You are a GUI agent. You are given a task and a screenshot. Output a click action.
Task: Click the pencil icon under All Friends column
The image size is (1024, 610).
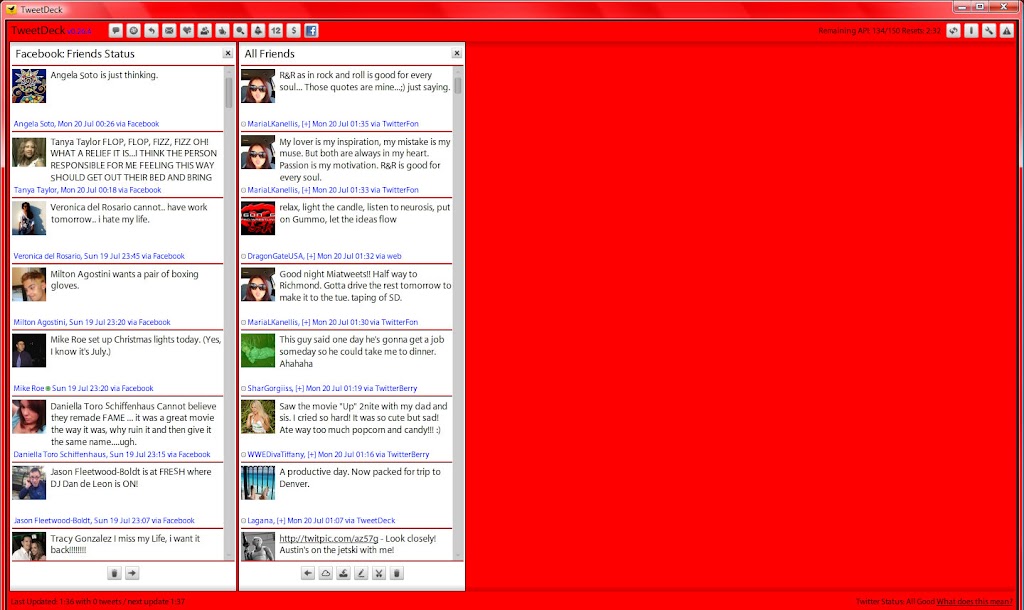(361, 573)
